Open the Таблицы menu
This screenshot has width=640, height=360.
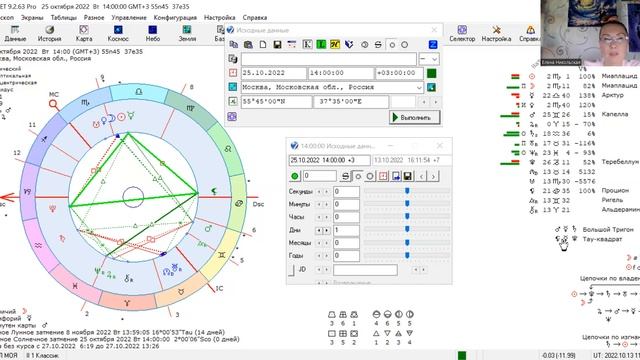pos(64,18)
